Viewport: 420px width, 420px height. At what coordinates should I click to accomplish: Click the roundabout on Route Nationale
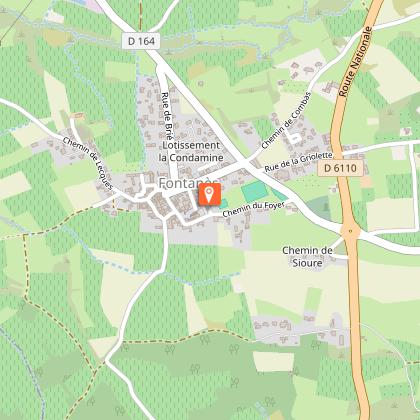tap(350, 230)
